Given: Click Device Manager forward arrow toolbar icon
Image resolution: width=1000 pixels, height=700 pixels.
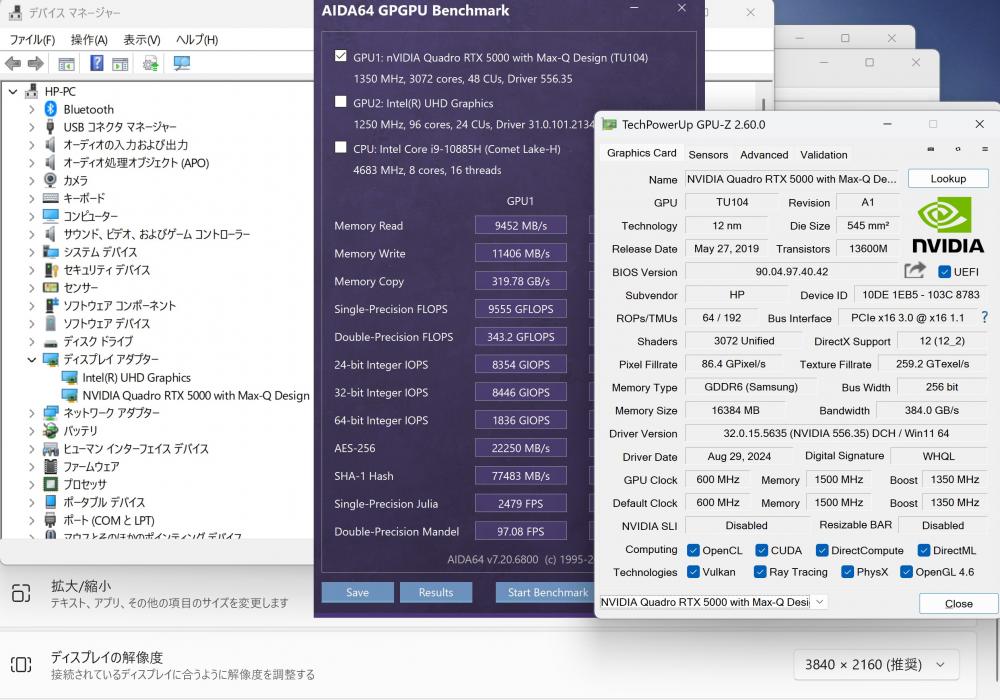Looking at the screenshot, I should pos(36,63).
